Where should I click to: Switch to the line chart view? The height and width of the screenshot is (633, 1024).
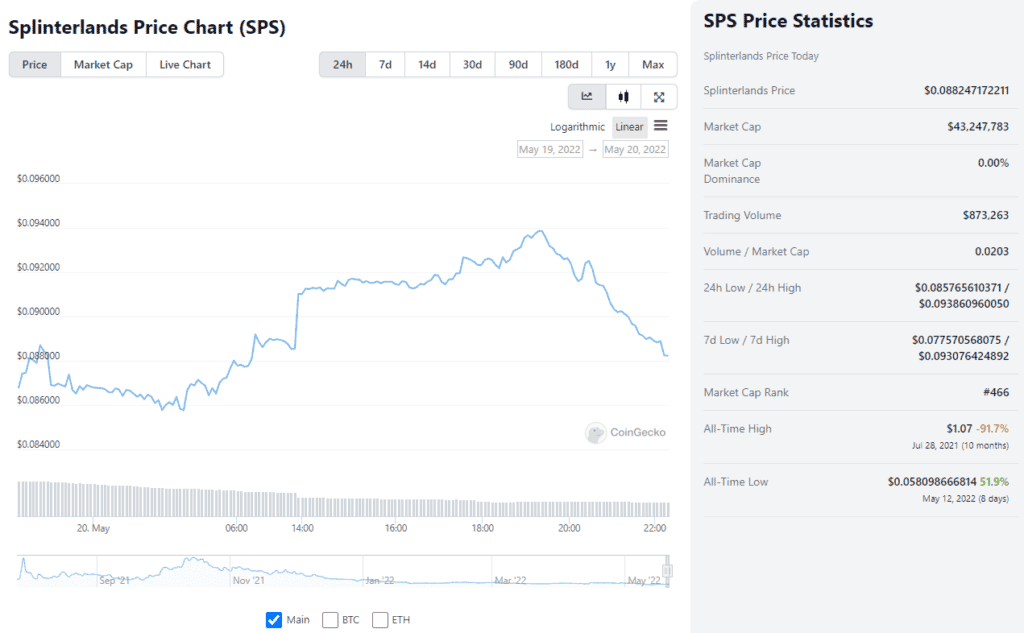[586, 97]
